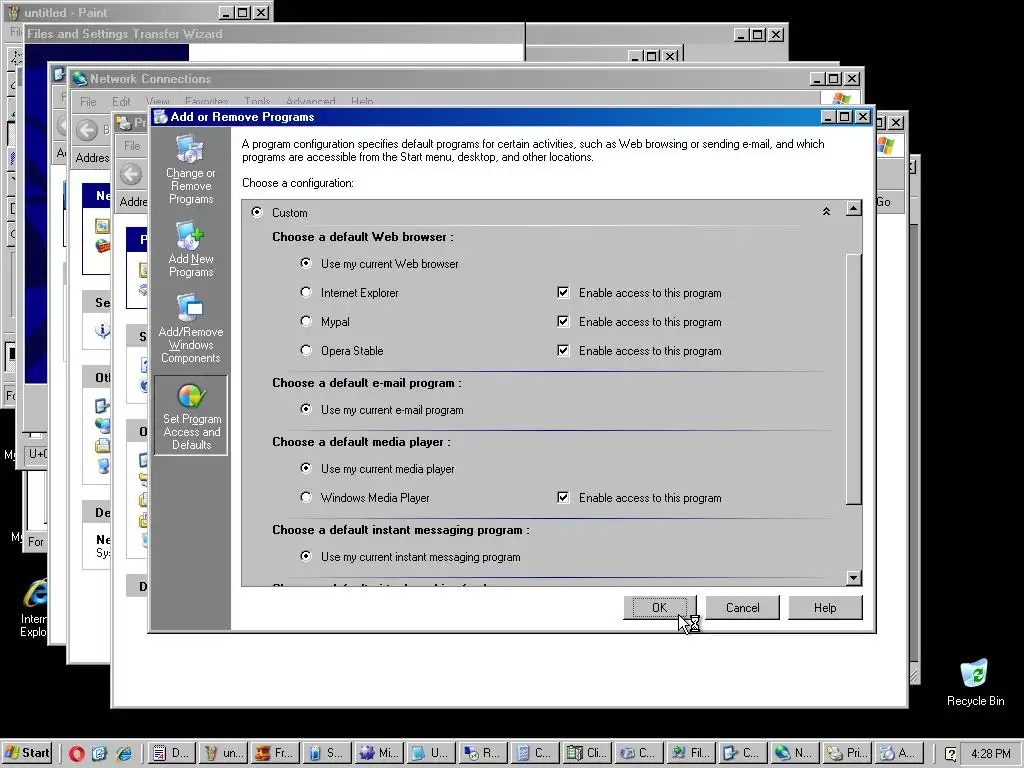Switch to the 'Mi...' taskbar button
Viewport: 1024px width, 768px height.
[x=378, y=753]
